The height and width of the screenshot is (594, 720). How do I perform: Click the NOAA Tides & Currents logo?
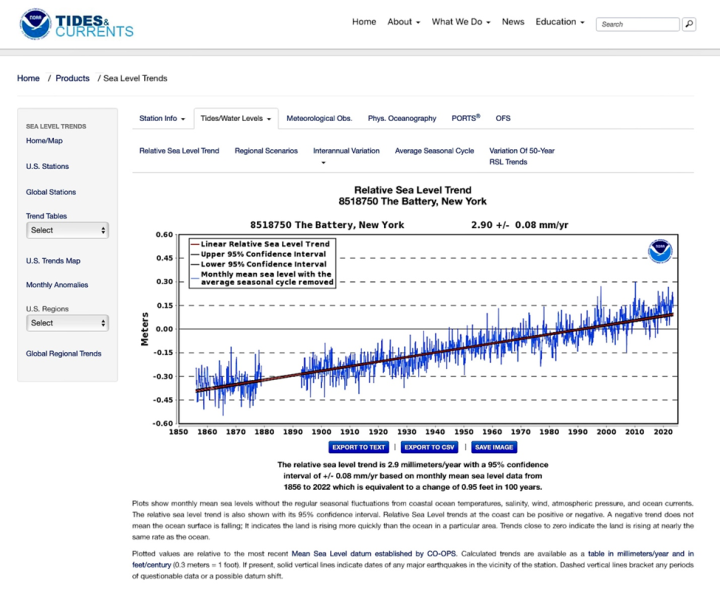click(77, 25)
